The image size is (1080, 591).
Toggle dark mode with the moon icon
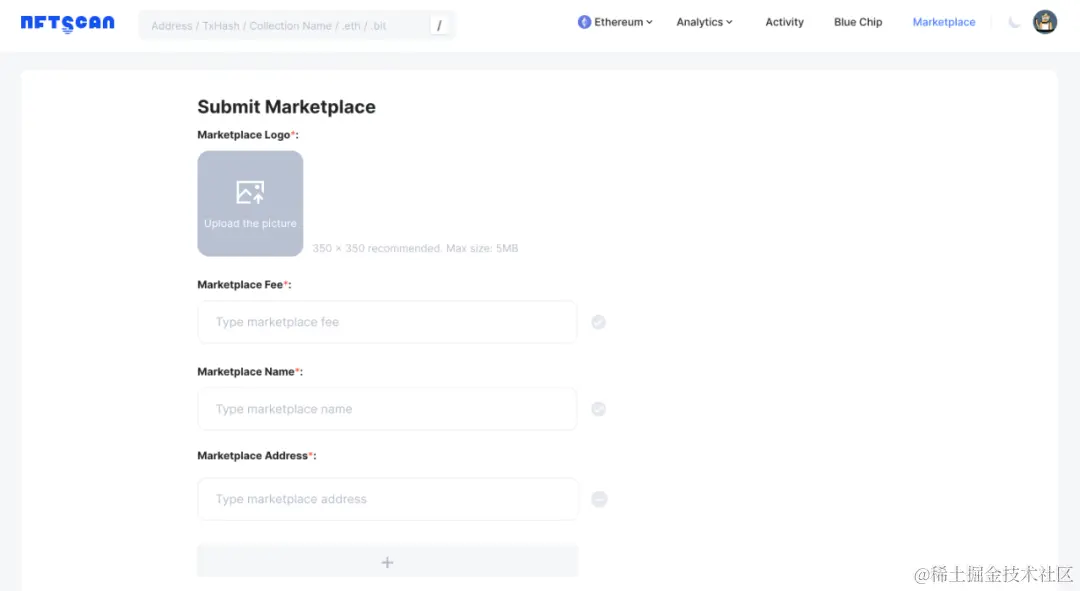point(1014,22)
